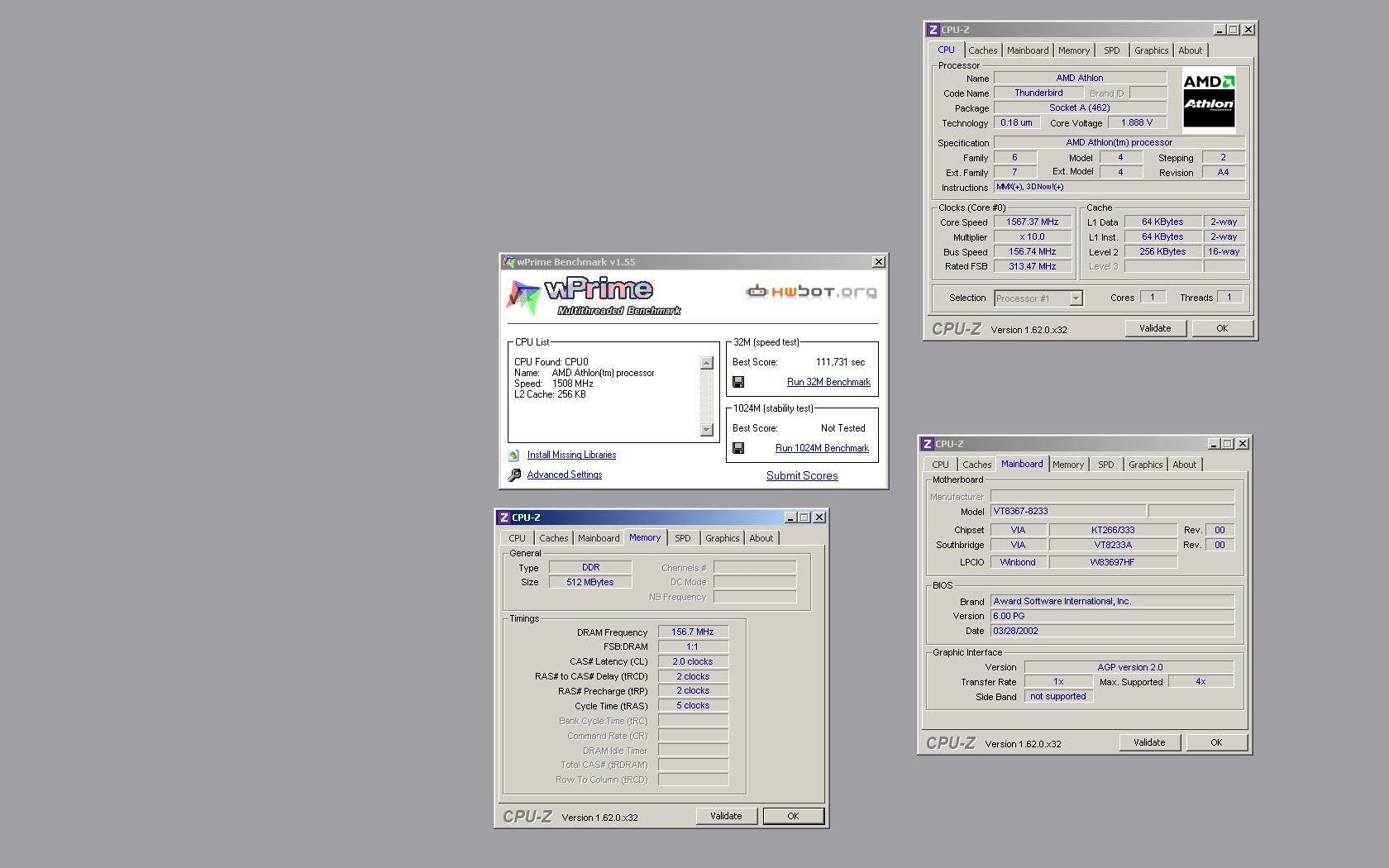1389x868 pixels.
Task: Click the save icon beside Run 1024M Benchmark
Action: tap(738, 448)
